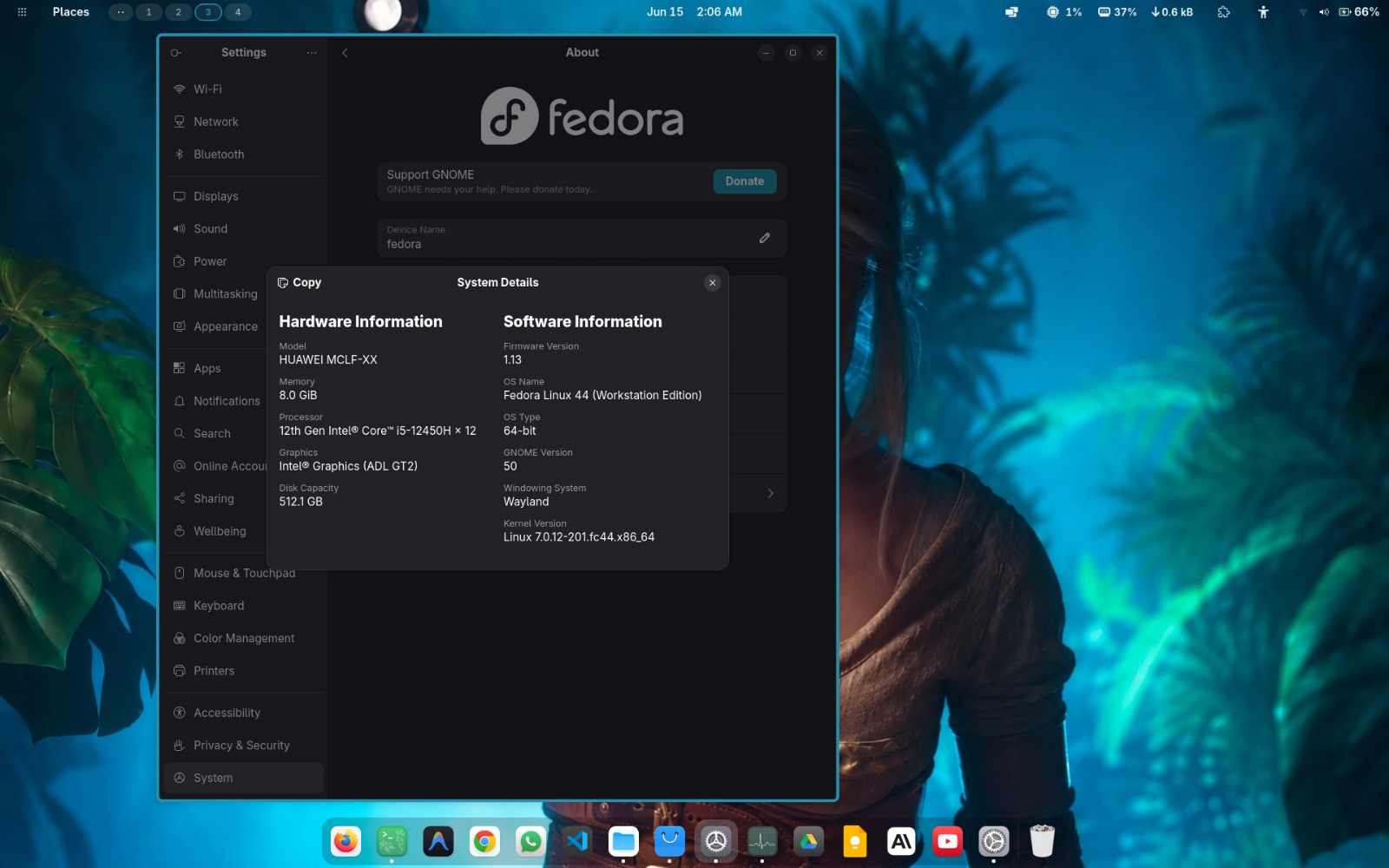Select System in the sidebar
This screenshot has width=1389, height=868.
point(243,778)
